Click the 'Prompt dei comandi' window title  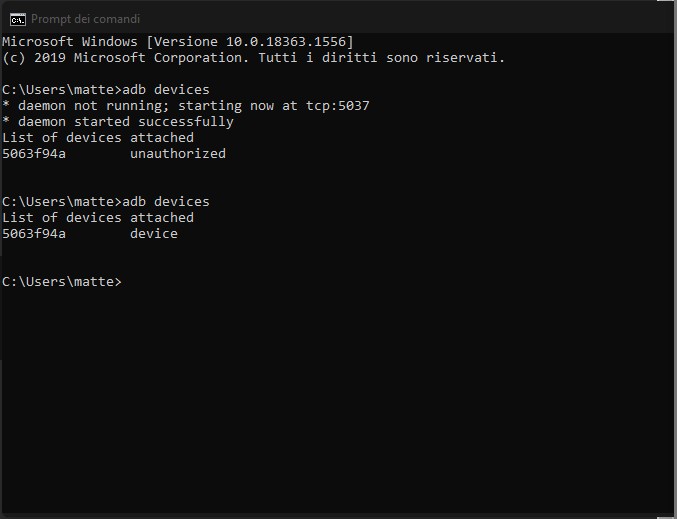(86, 18)
